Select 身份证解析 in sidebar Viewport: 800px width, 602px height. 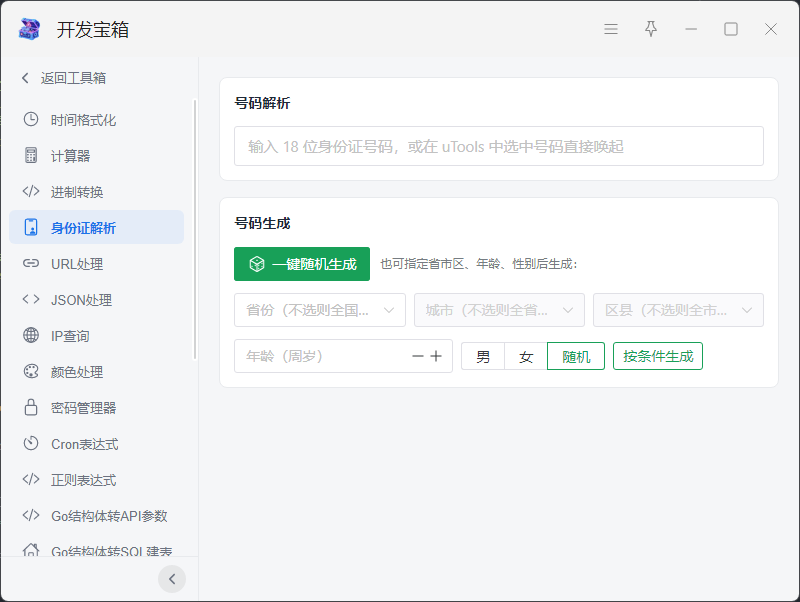click(96, 227)
